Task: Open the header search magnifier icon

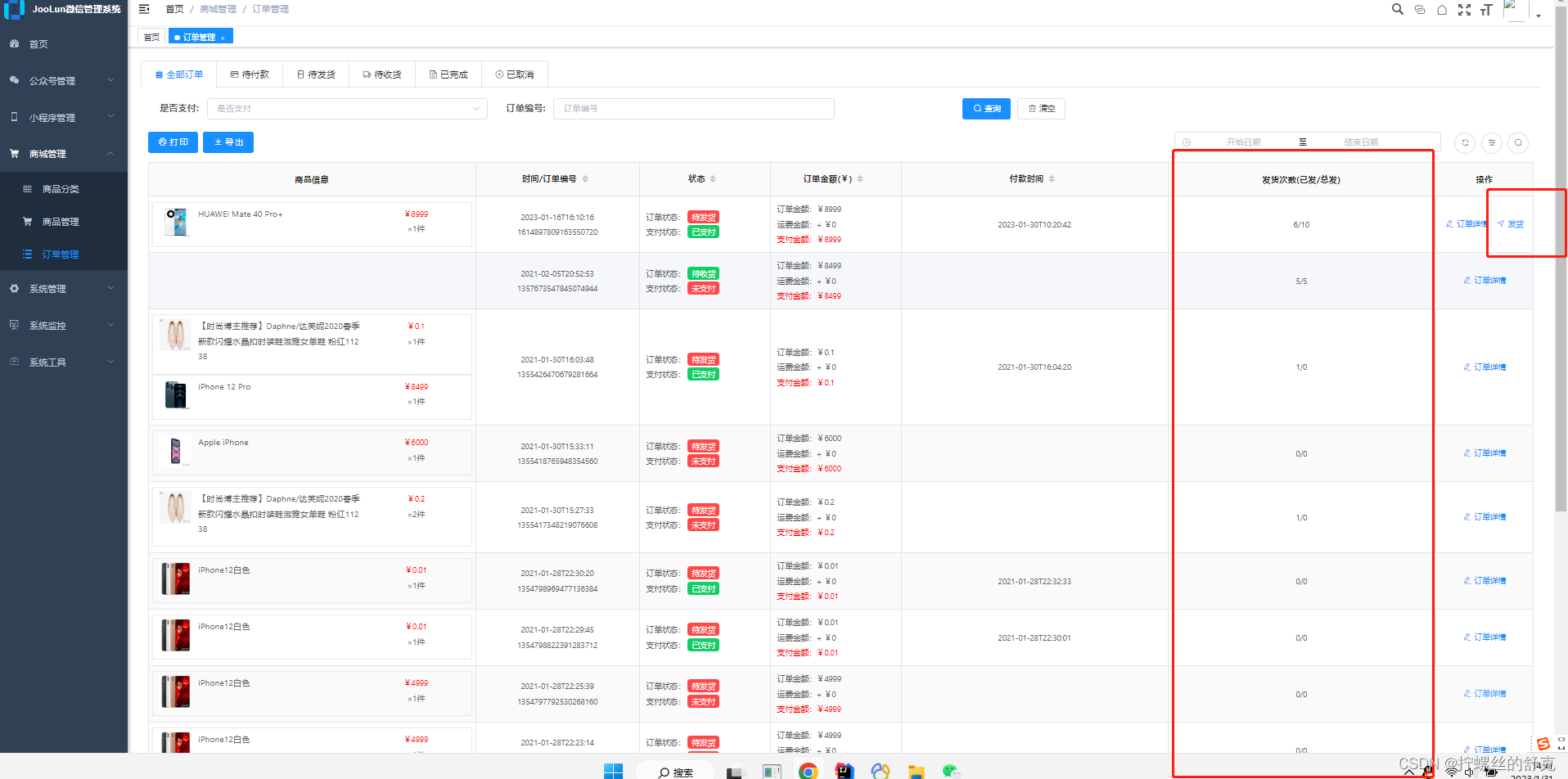Action: 1398,9
